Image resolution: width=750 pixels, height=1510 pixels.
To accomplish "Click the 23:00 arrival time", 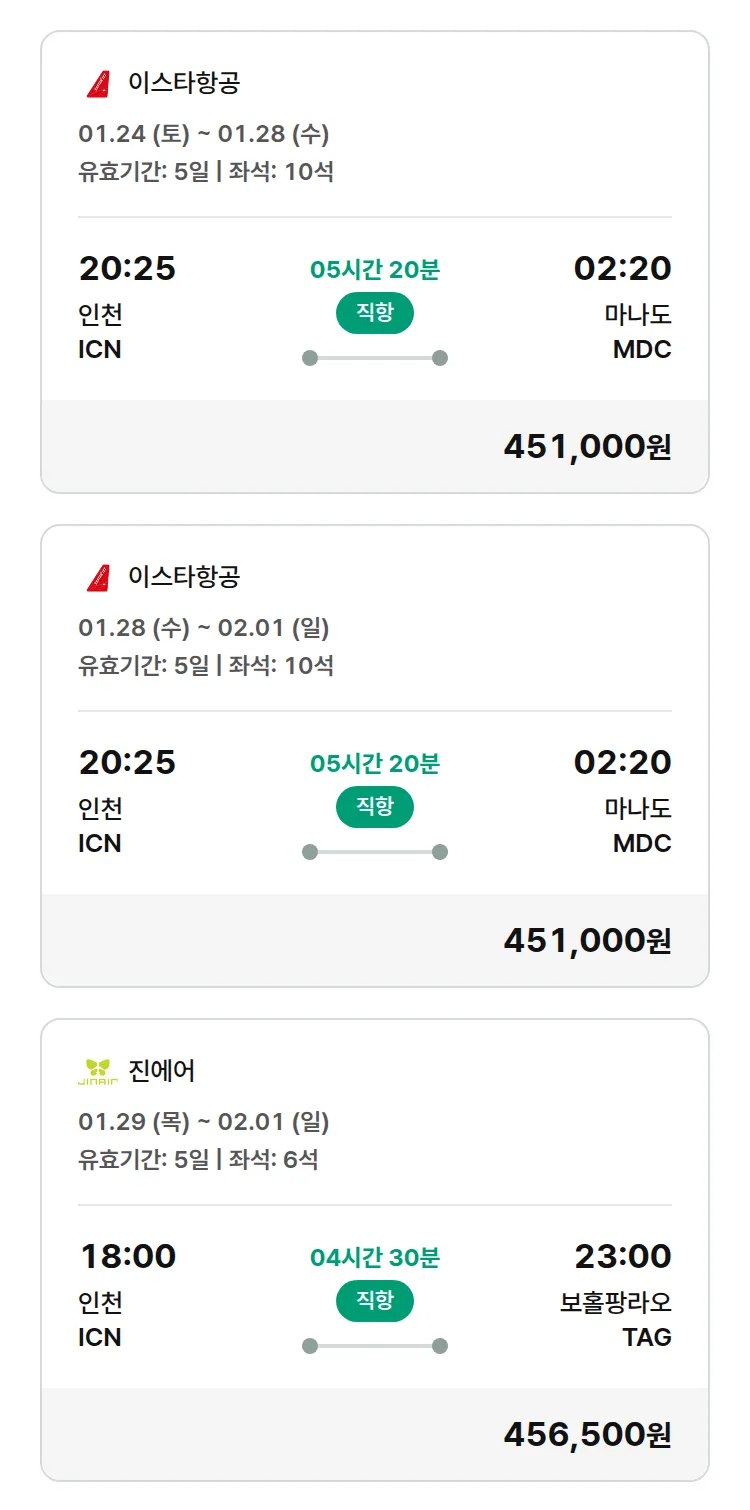I will click(x=622, y=1256).
